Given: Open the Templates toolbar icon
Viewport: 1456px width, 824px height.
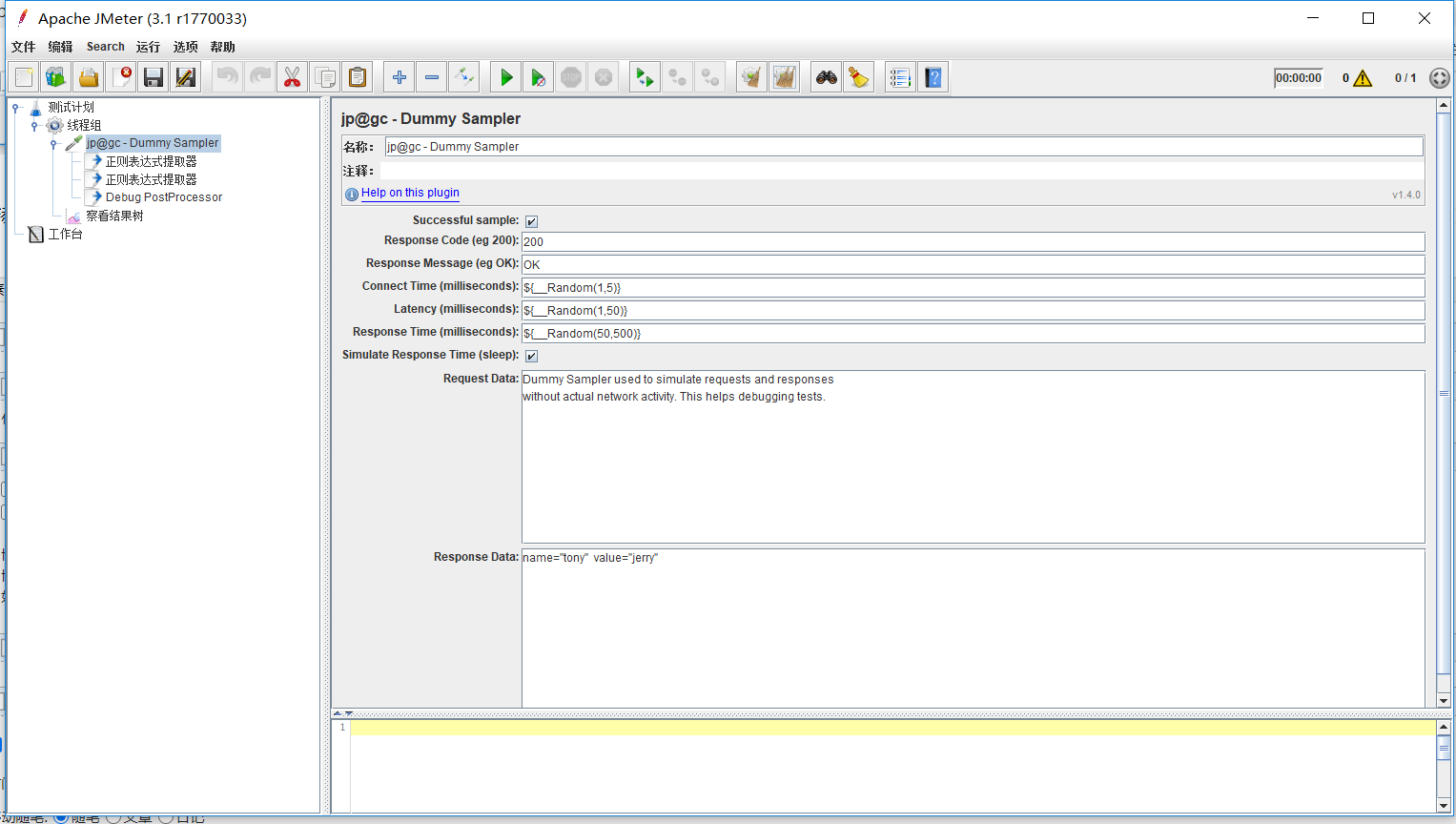Looking at the screenshot, I should point(56,77).
